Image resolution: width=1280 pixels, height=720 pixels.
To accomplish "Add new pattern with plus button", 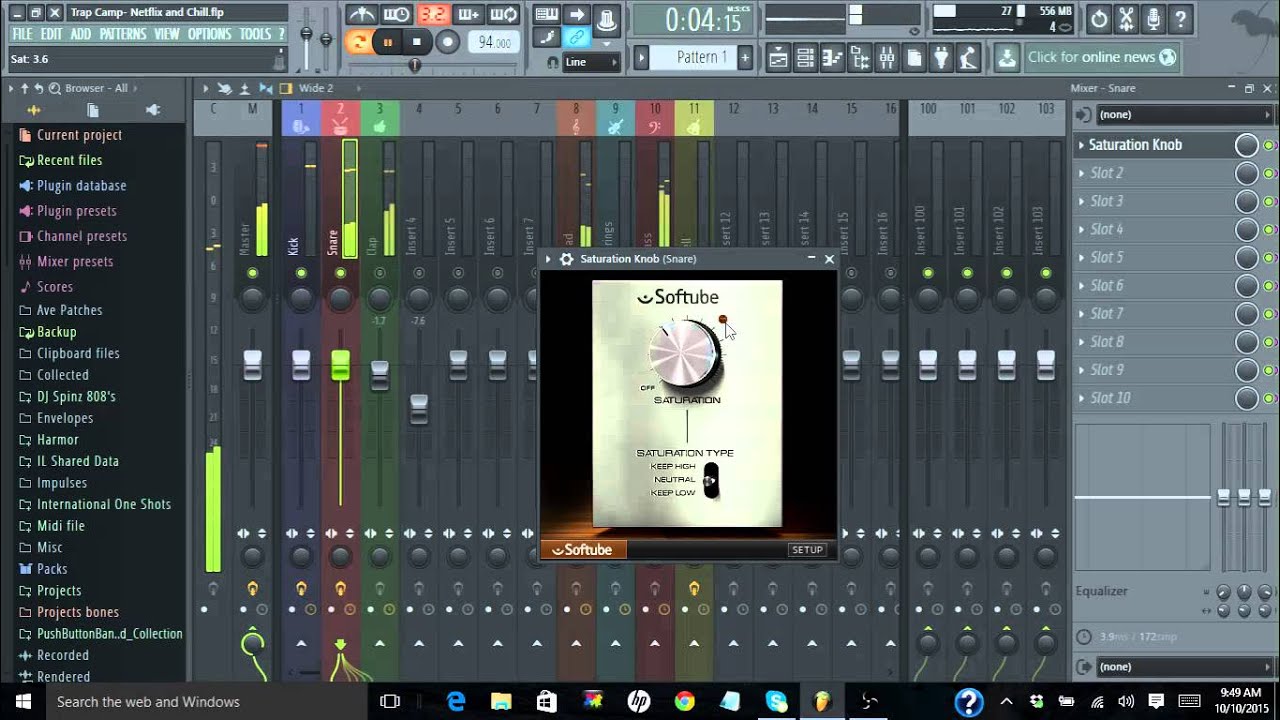I will pos(745,57).
